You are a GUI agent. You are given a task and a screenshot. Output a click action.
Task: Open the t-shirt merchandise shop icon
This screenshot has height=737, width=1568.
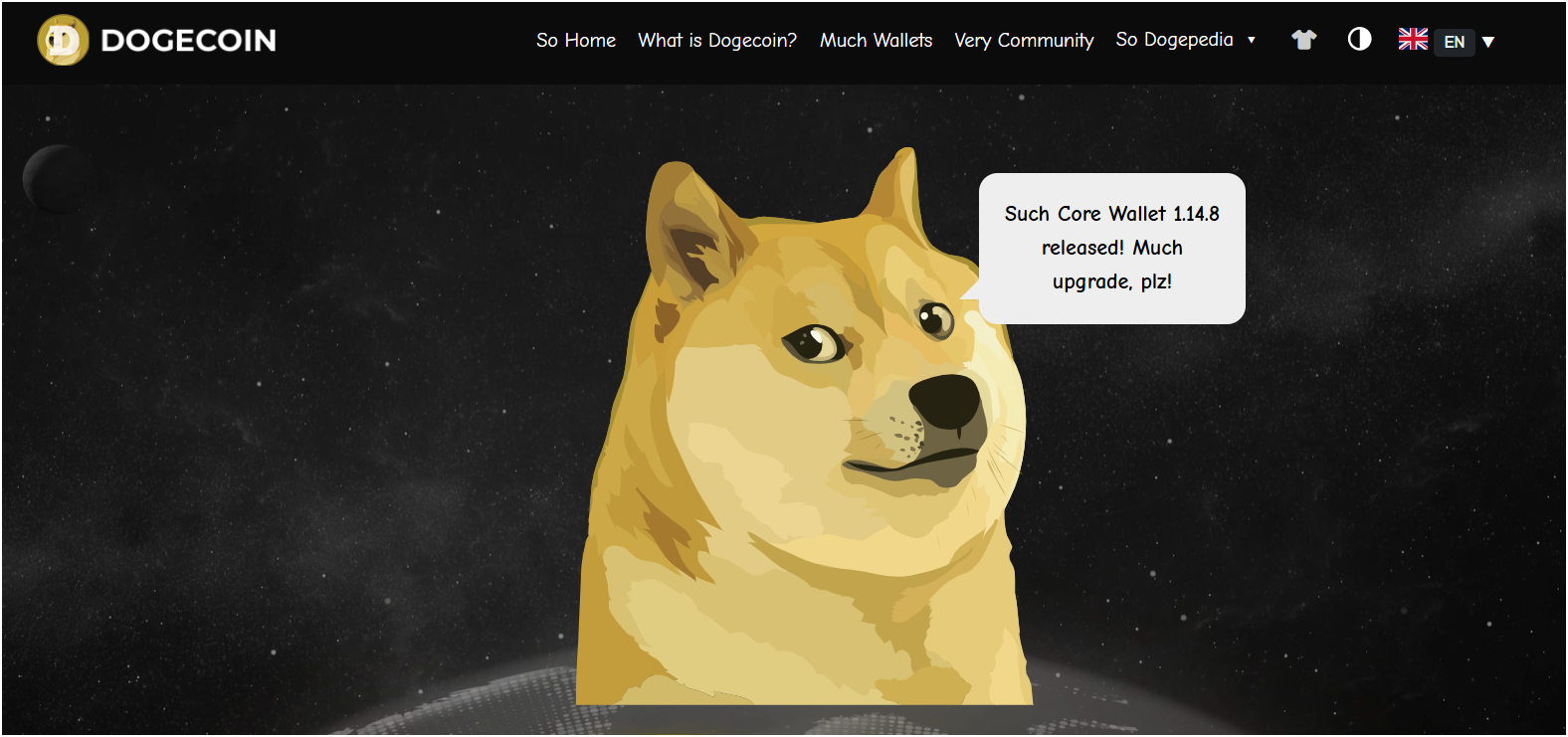click(1304, 40)
